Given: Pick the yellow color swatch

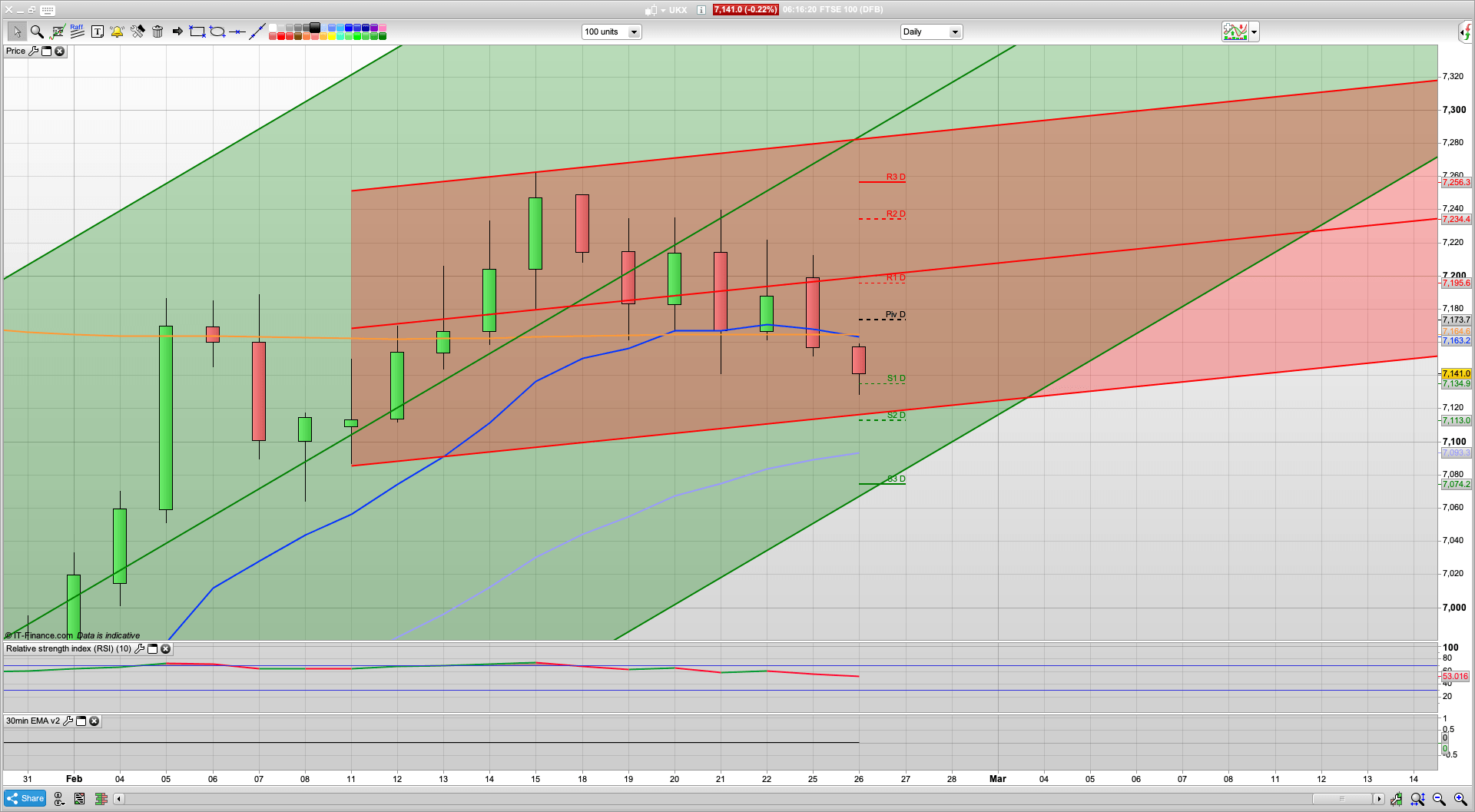Looking at the screenshot, I should pyautogui.click(x=332, y=36).
